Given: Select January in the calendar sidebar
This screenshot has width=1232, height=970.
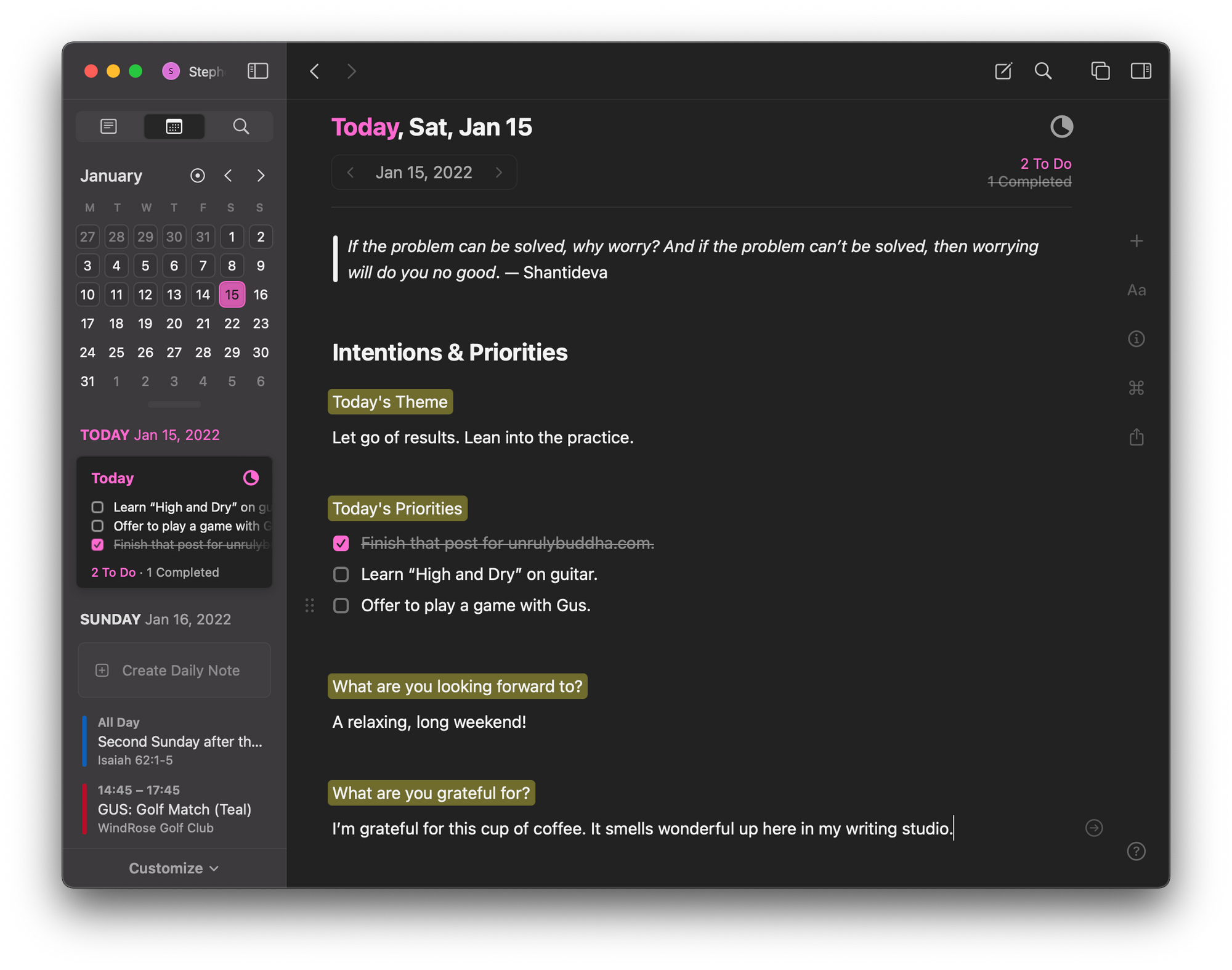Looking at the screenshot, I should coord(110,175).
